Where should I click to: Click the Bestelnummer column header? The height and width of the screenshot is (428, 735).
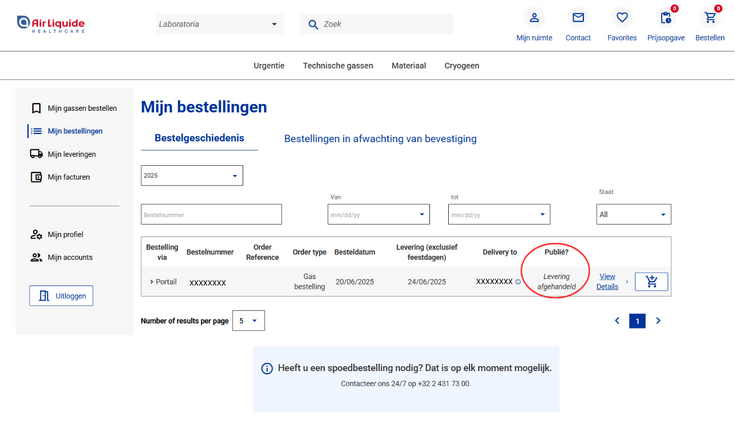[x=210, y=252]
